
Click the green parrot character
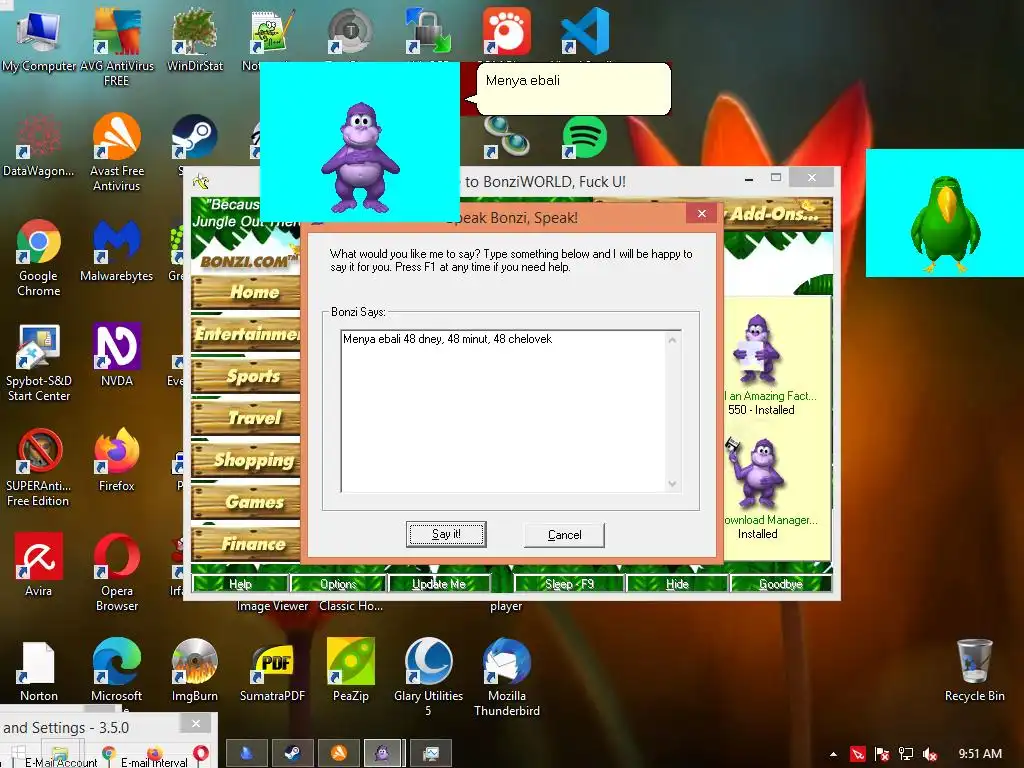pyautogui.click(x=945, y=223)
